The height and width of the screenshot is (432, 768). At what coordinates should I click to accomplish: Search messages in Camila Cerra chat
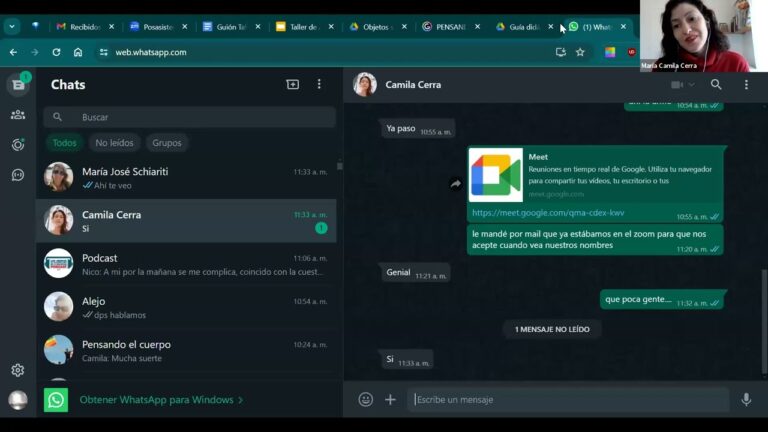tap(716, 85)
